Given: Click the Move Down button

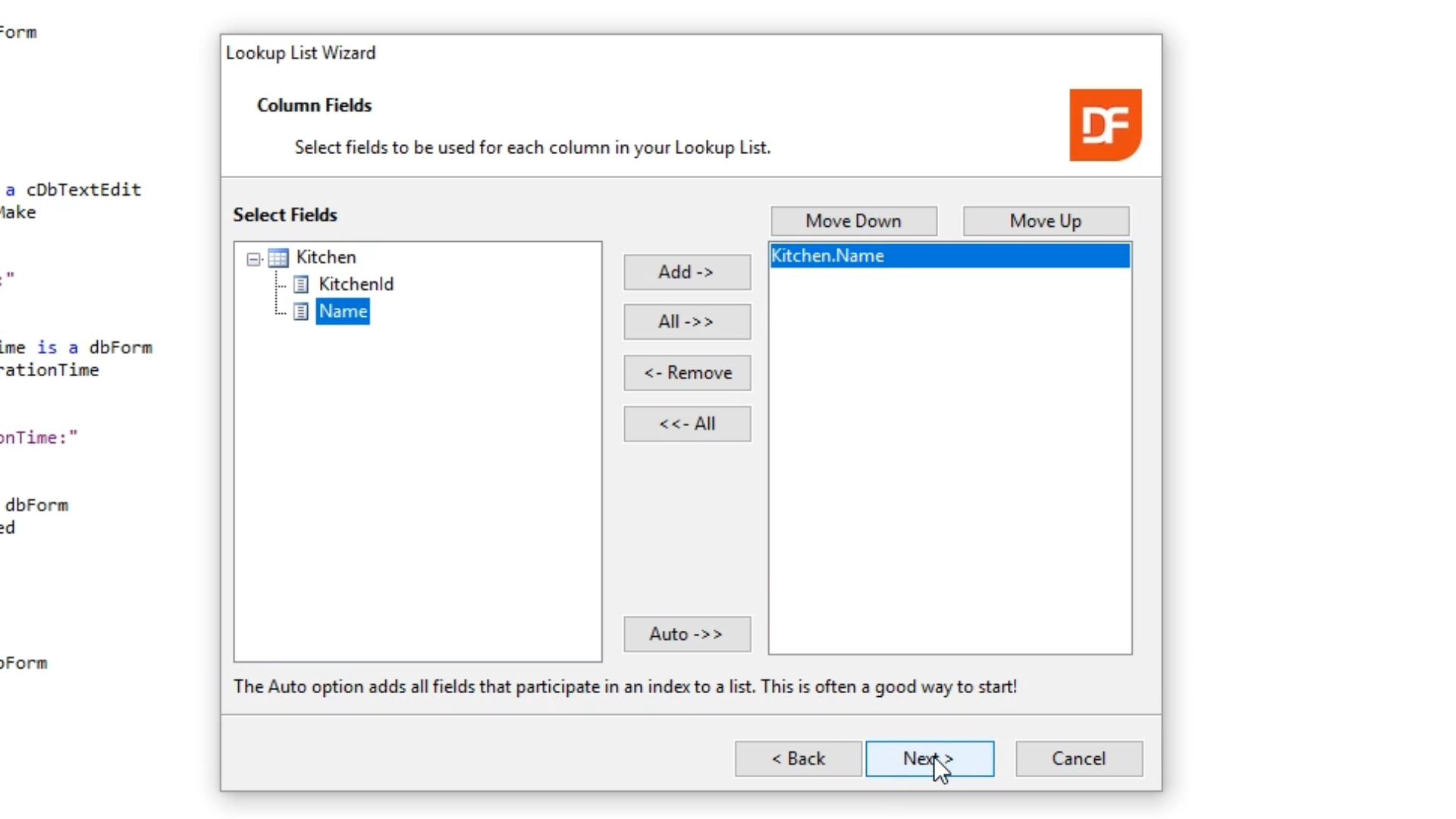Looking at the screenshot, I should [x=853, y=221].
